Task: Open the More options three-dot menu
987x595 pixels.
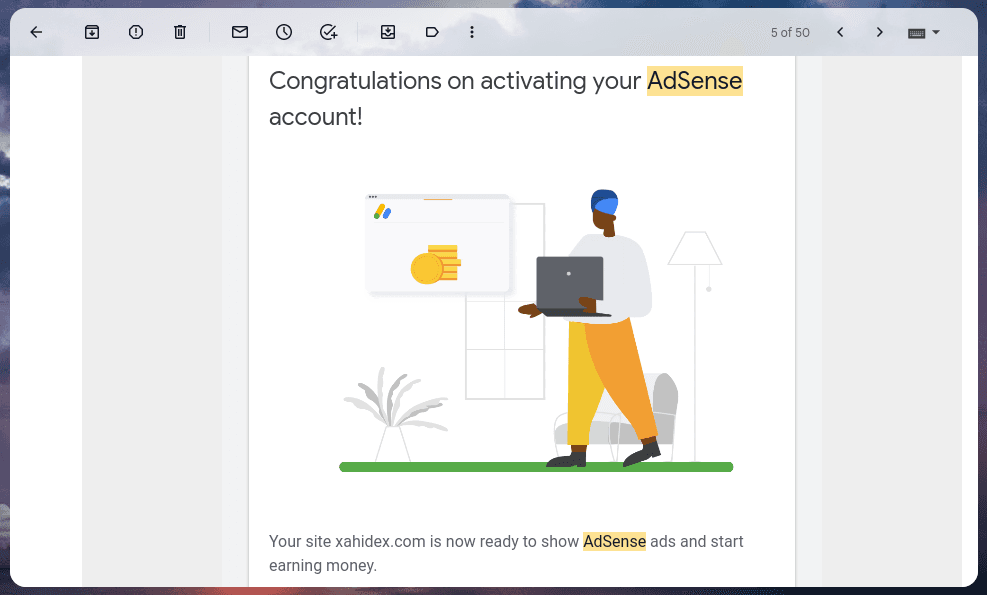Action: point(471,32)
